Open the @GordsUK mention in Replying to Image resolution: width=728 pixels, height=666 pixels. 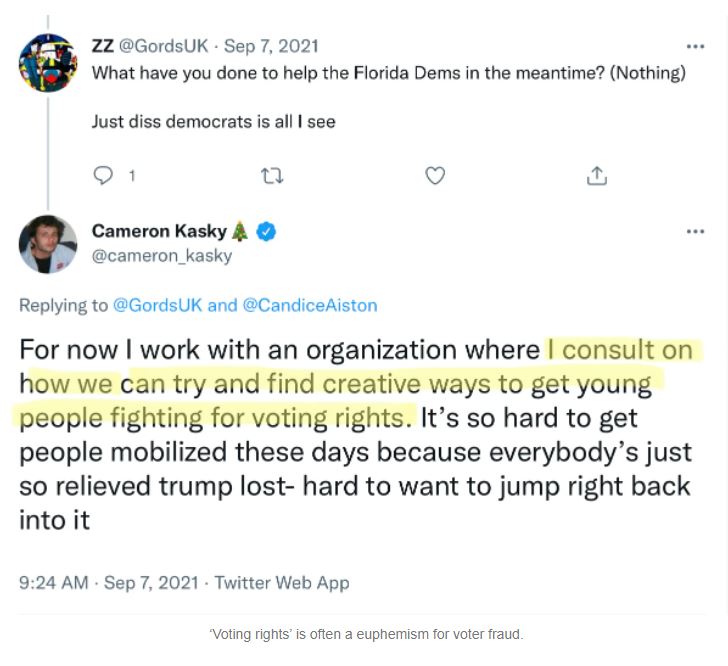coord(158,305)
